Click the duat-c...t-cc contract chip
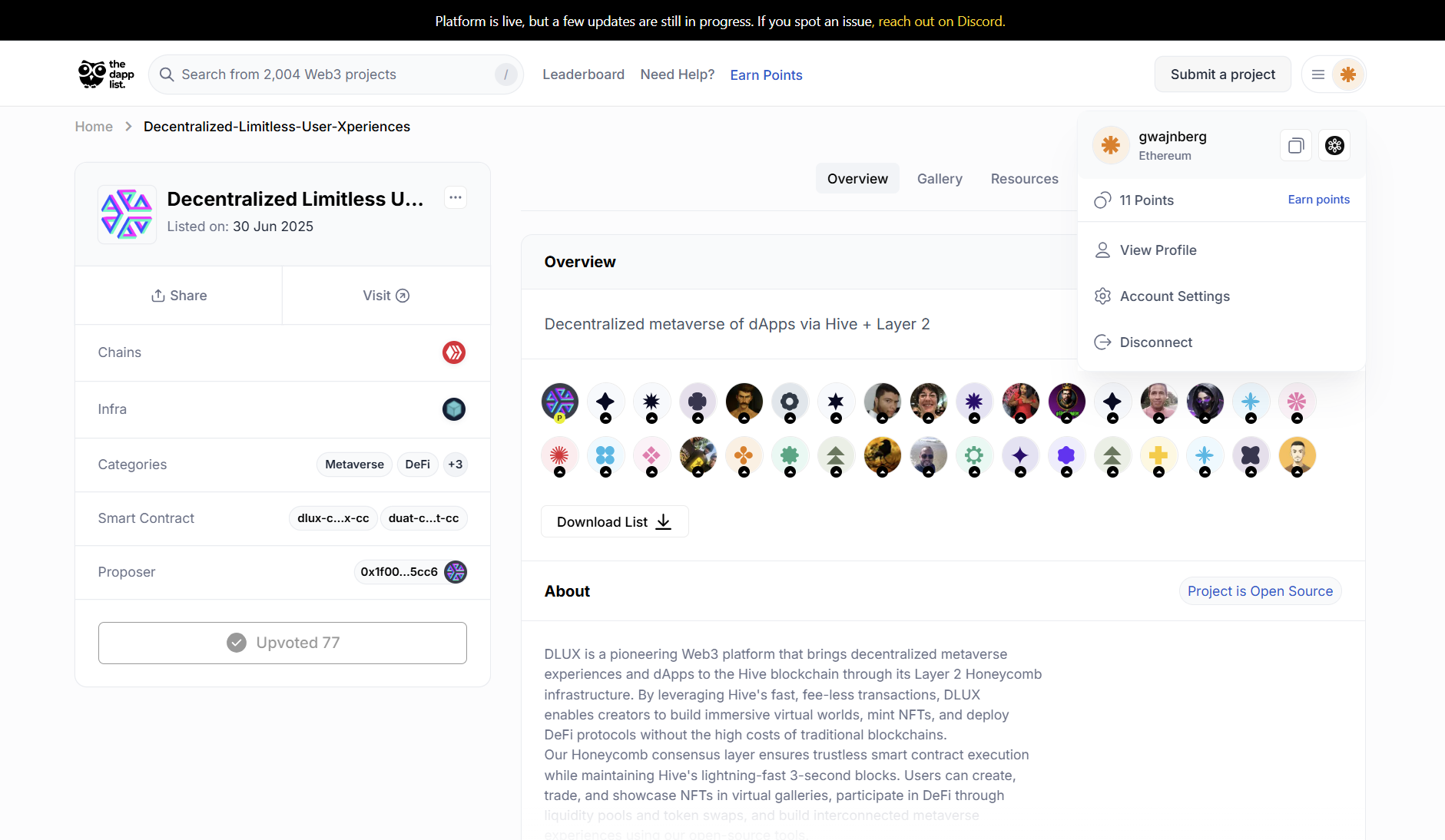The height and width of the screenshot is (840, 1445). [x=423, y=518]
